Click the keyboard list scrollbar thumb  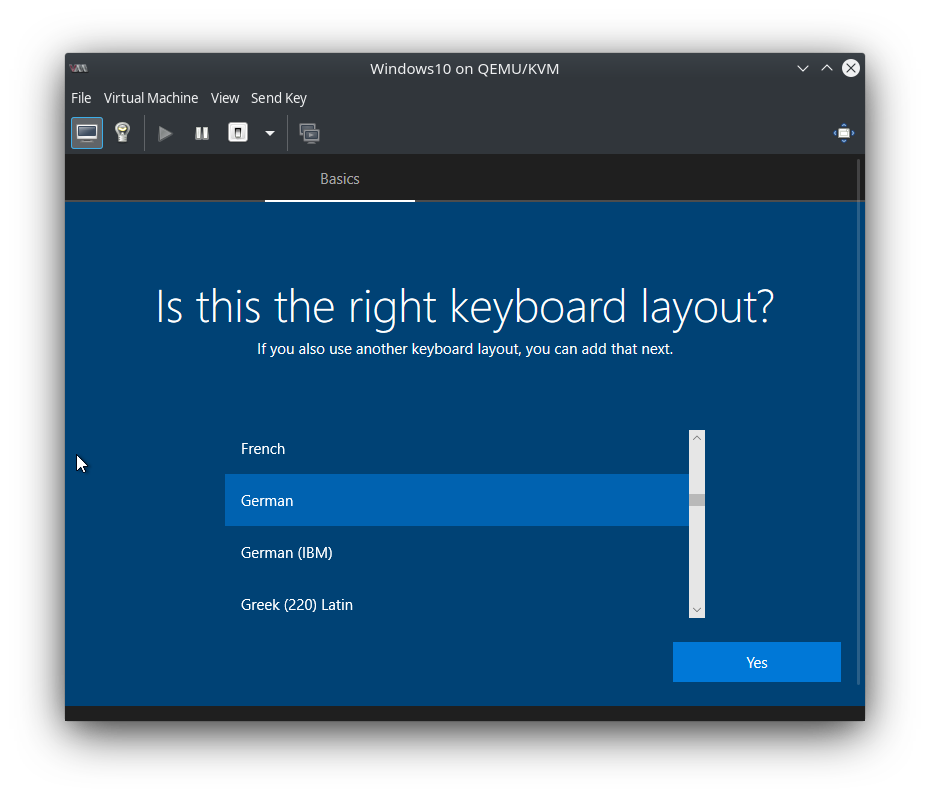697,500
